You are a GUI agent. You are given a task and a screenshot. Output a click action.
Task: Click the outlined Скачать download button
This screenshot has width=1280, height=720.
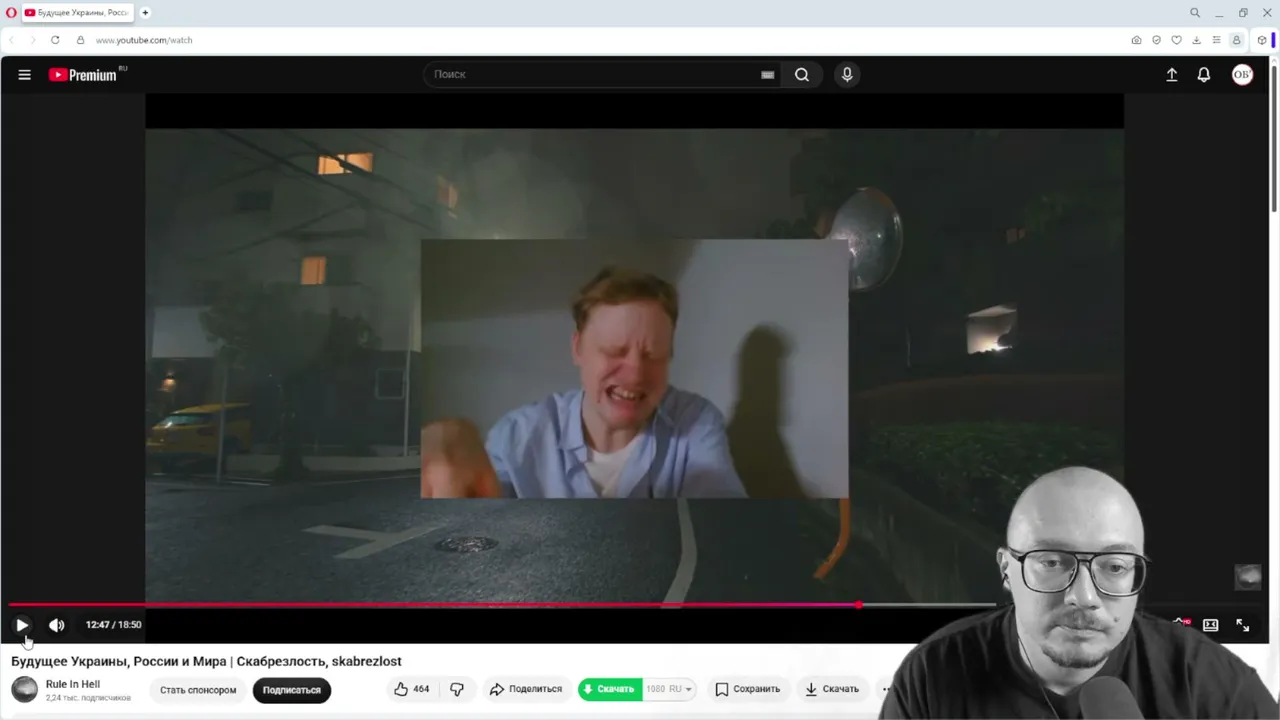click(832, 689)
